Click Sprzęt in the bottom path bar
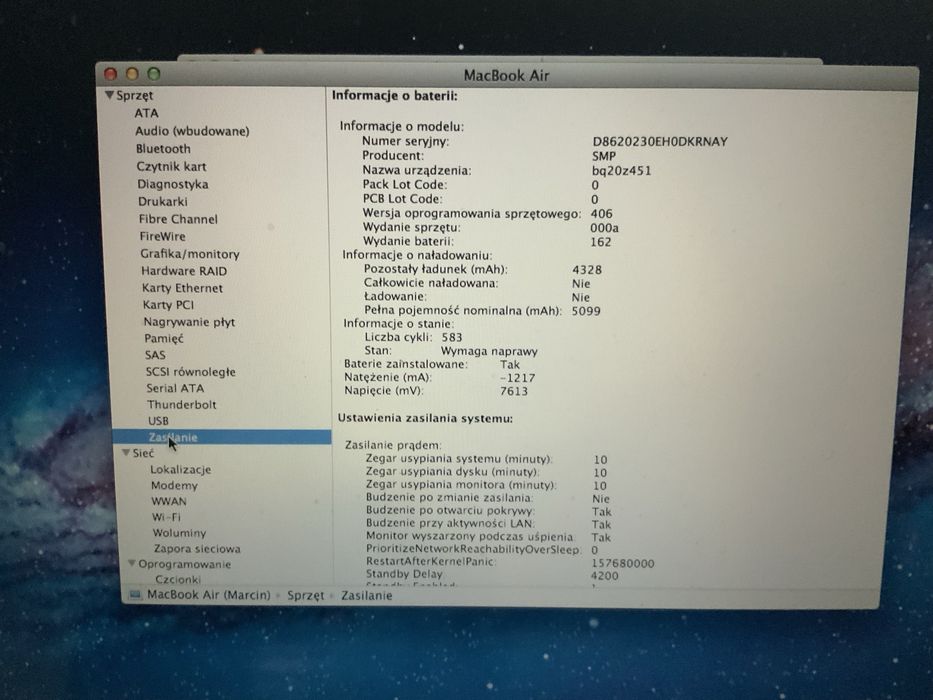The height and width of the screenshot is (700, 933). (306, 595)
